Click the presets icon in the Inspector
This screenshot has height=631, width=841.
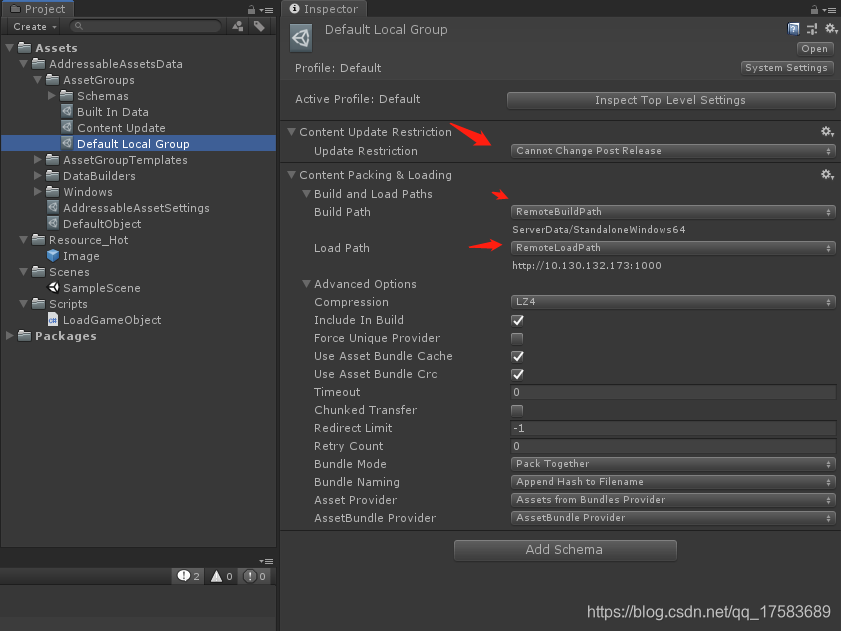coord(812,28)
